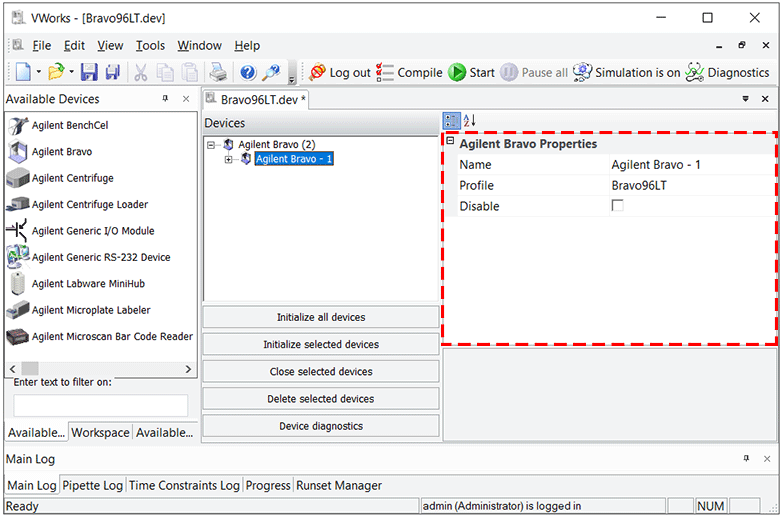
Task: Select Agilent Labware MiniHub device
Action: pos(88,284)
